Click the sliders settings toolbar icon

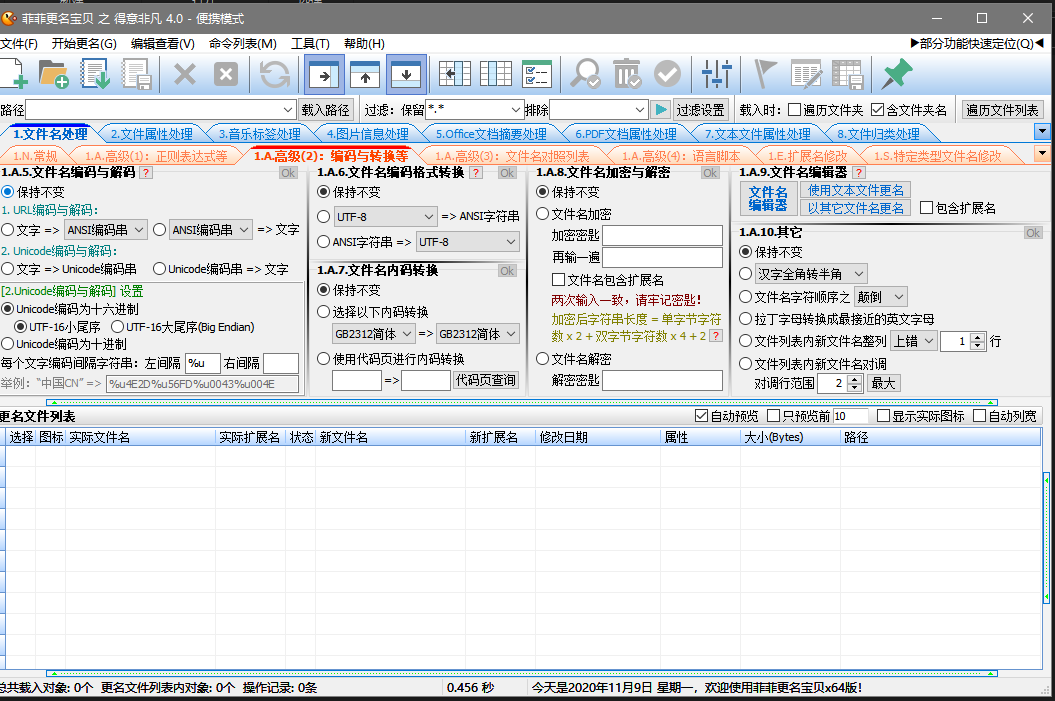pos(716,74)
